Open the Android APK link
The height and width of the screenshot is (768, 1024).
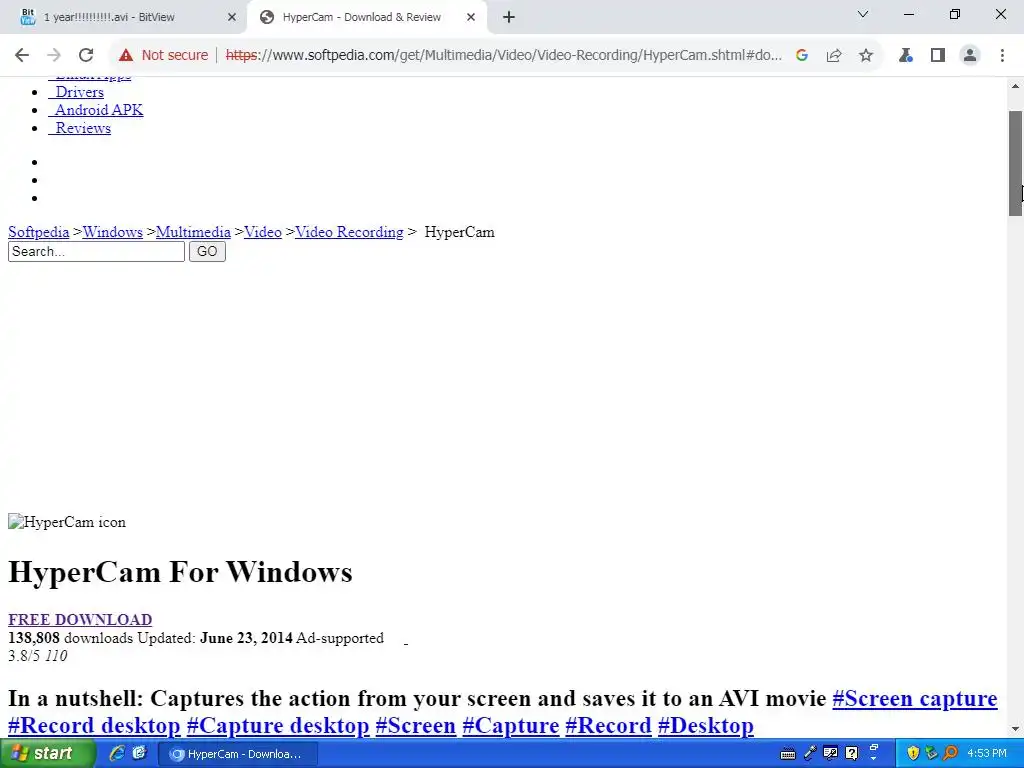click(95, 110)
